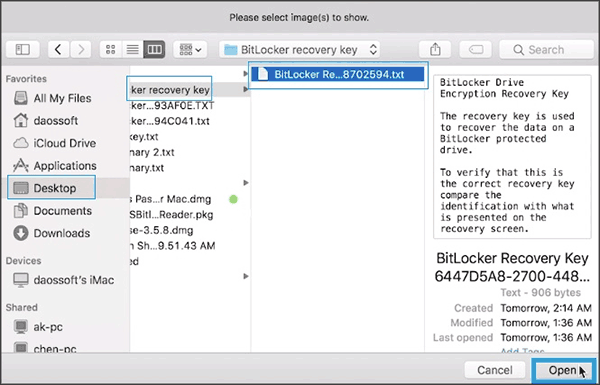Go back to the previous folder

(58, 49)
